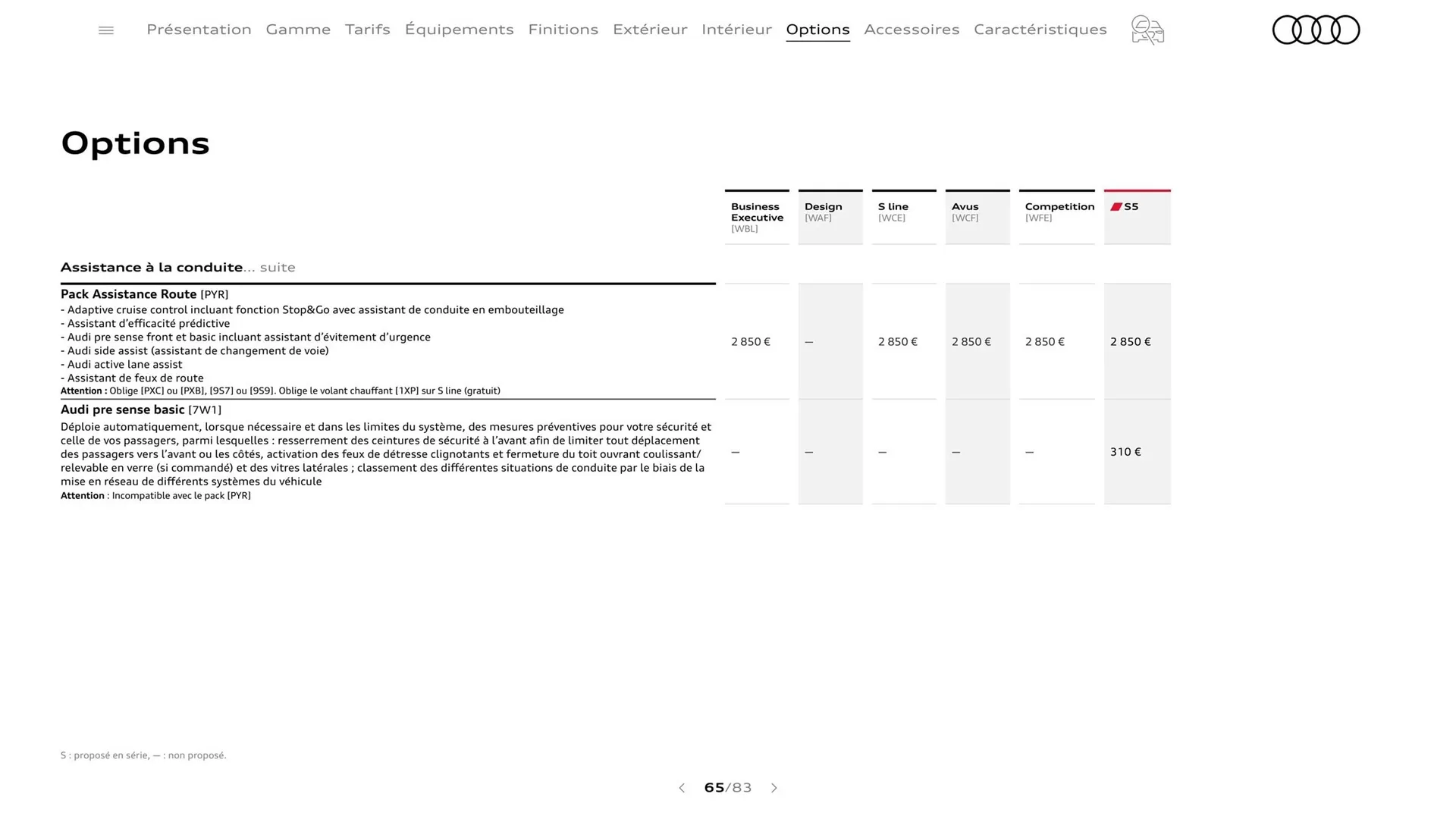Go to the next page arrow
1456x819 pixels.
[x=774, y=788]
